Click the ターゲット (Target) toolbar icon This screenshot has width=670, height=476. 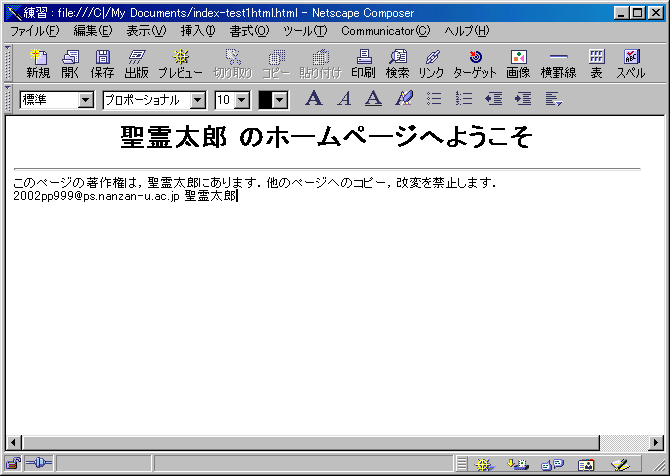click(475, 63)
